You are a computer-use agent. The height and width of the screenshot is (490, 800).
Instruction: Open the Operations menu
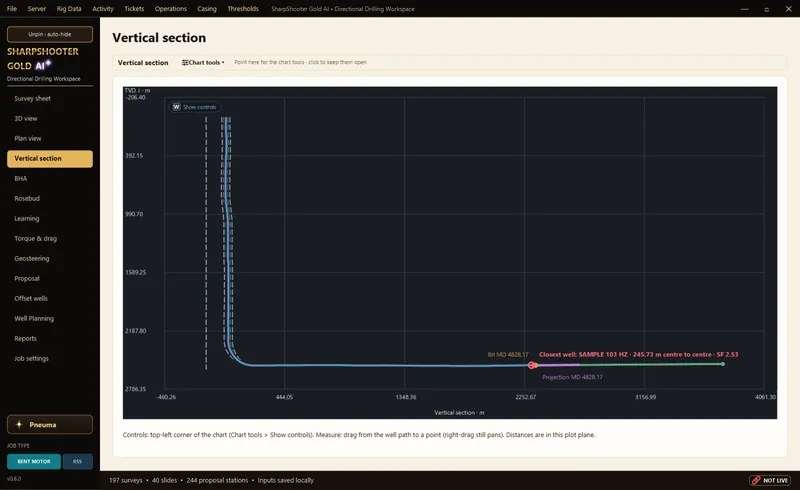[x=171, y=9]
